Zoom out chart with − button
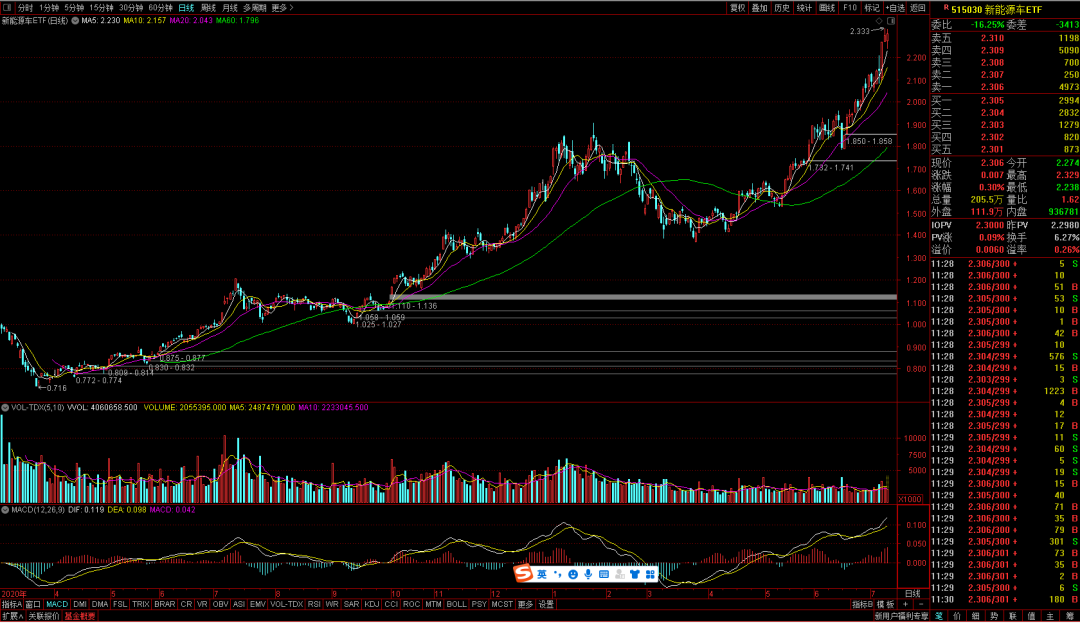1080x623 pixels. coord(921,604)
